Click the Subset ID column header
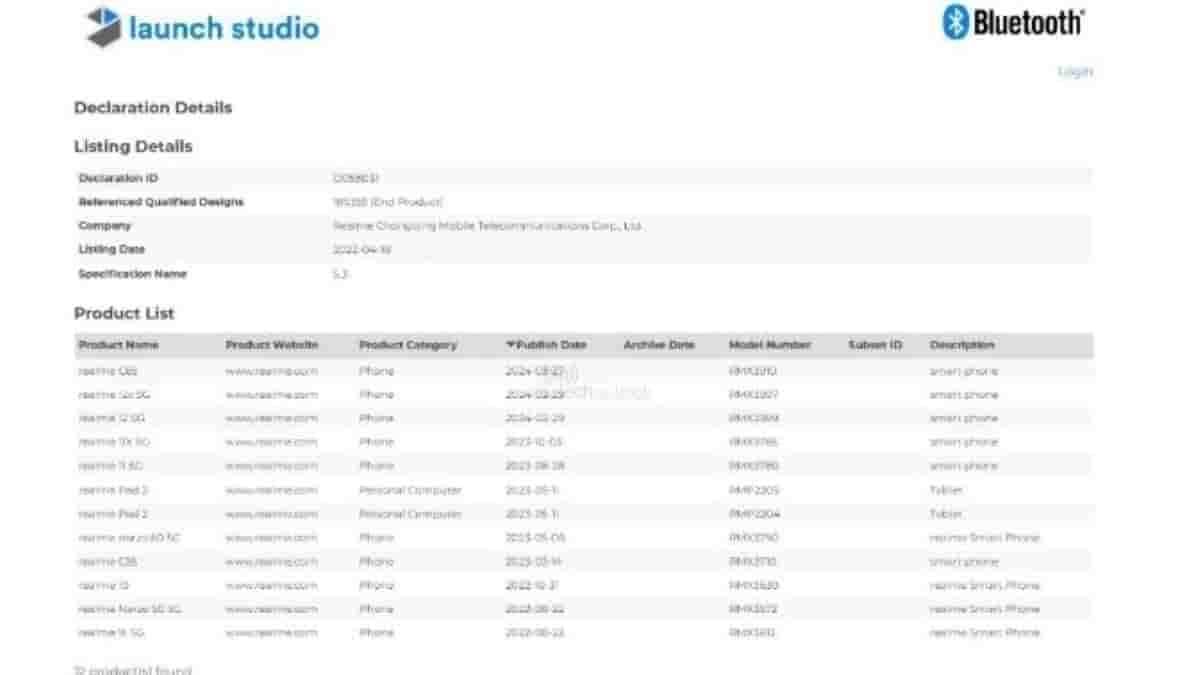The height and width of the screenshot is (675, 1200). (x=874, y=345)
